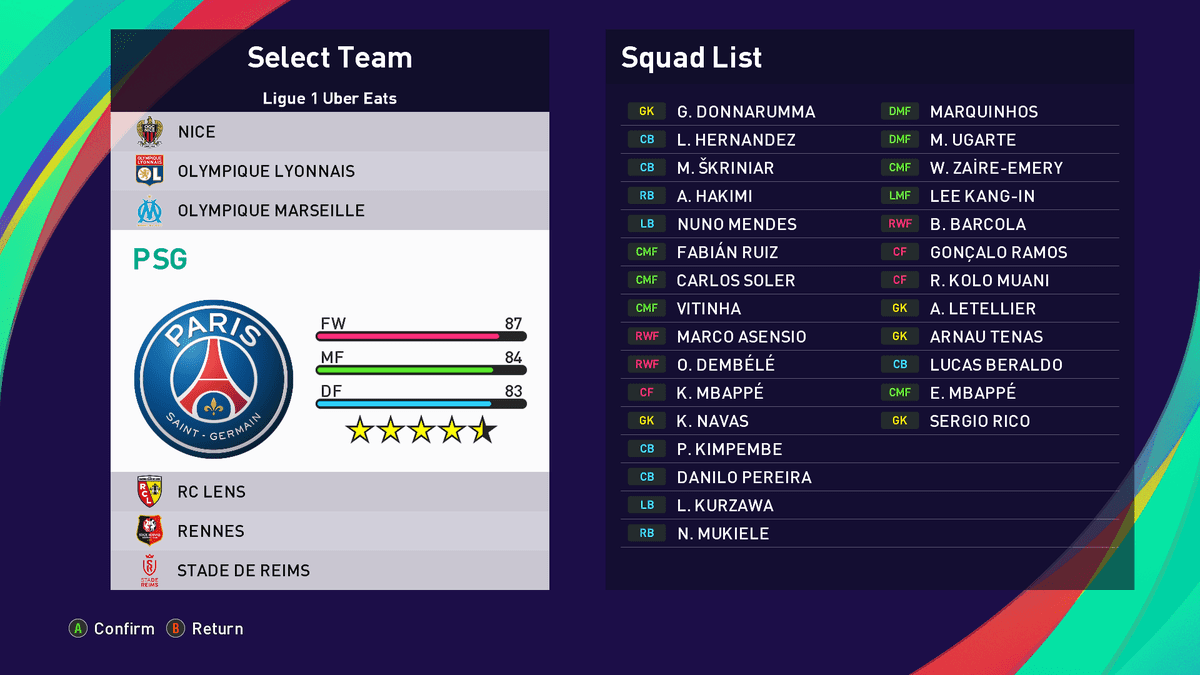The image size is (1200, 675).
Task: Click the Rennes club crest icon
Action: (x=149, y=531)
